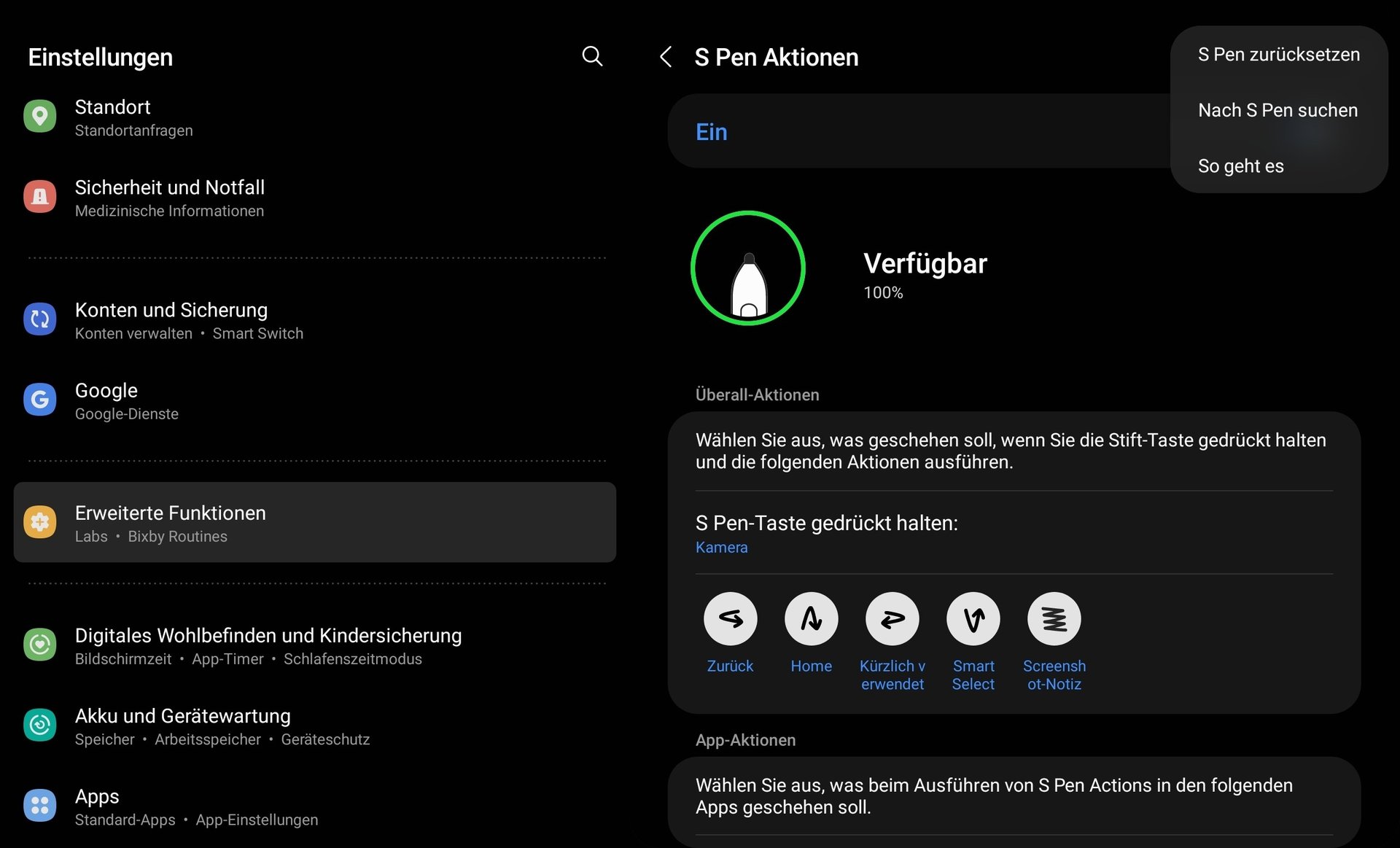Tap the Konten und Sicherung sync icon
The height and width of the screenshot is (848, 1400).
40,319
